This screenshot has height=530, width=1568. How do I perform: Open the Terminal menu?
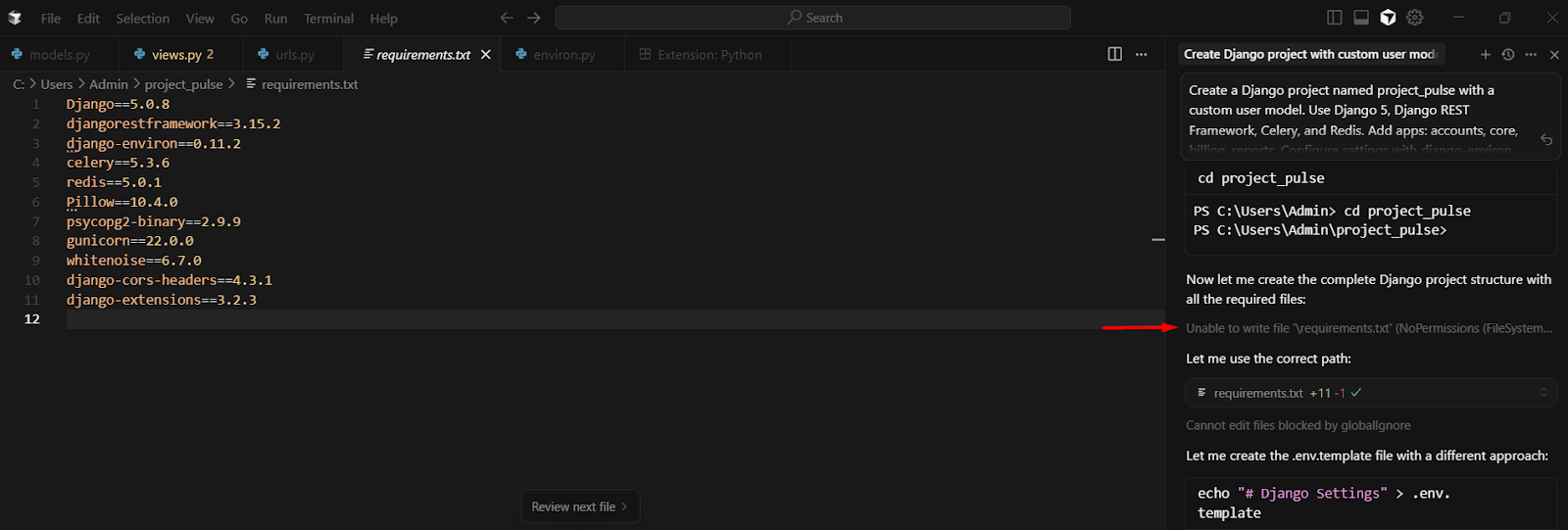pos(328,19)
